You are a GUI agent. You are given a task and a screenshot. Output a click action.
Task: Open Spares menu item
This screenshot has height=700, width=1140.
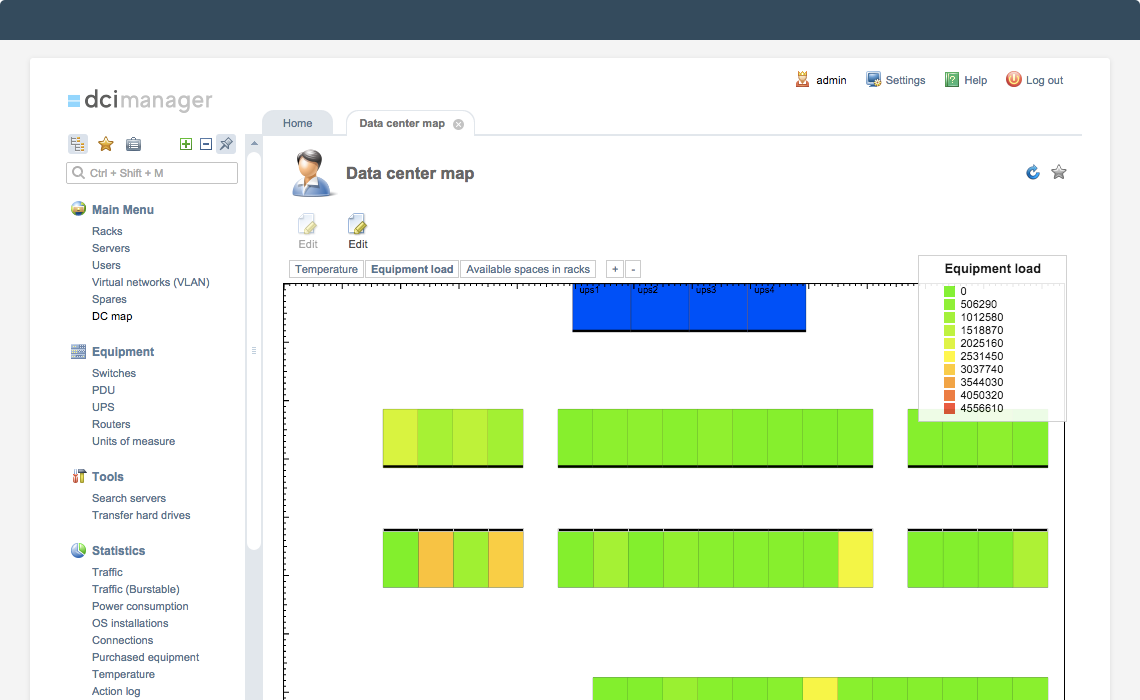[109, 299]
